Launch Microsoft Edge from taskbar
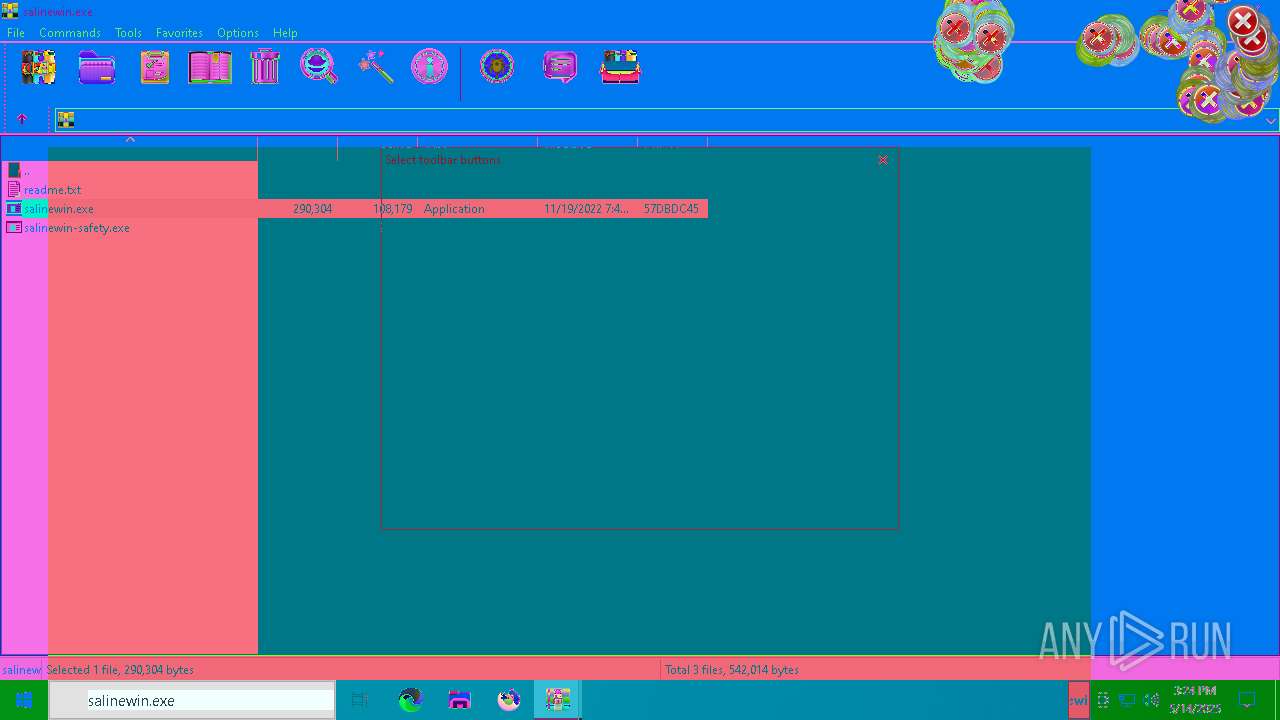The image size is (1280, 720). tap(410, 700)
